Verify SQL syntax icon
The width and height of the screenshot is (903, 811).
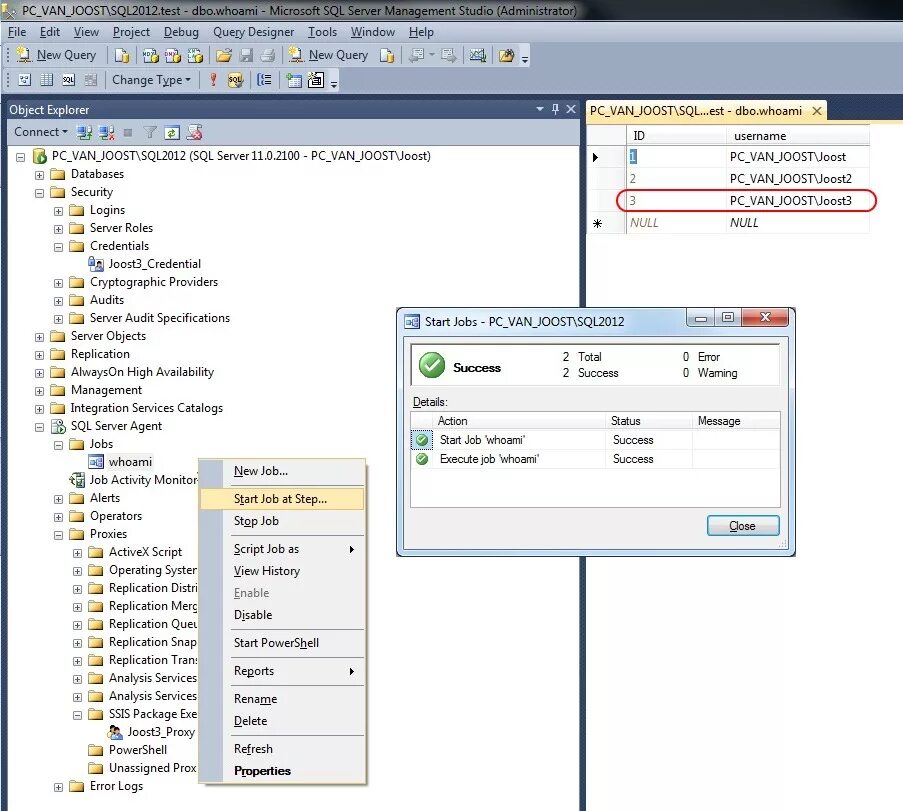tap(235, 79)
